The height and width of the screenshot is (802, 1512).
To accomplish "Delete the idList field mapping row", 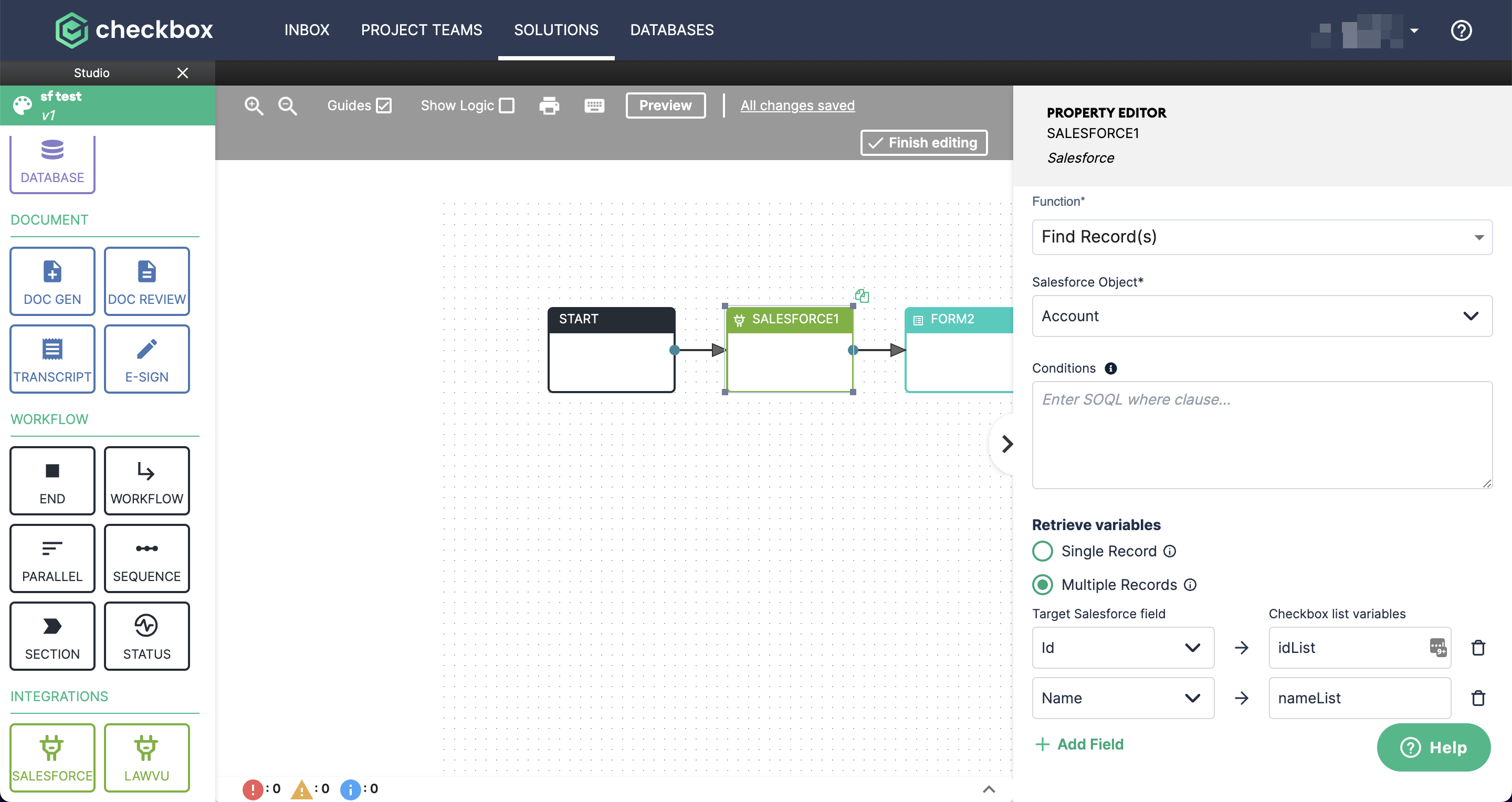I will point(1478,648).
